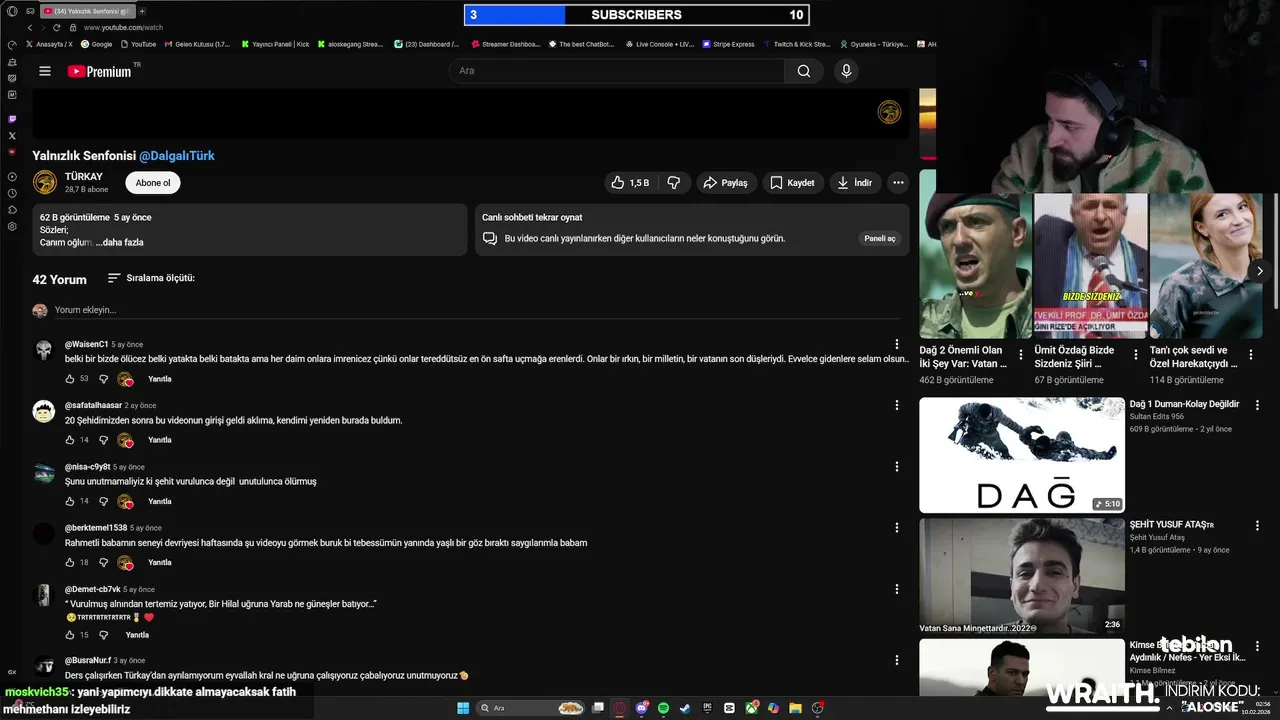Follow the @DalgalıTürk mention link
The width and height of the screenshot is (1280, 720).
point(177,156)
